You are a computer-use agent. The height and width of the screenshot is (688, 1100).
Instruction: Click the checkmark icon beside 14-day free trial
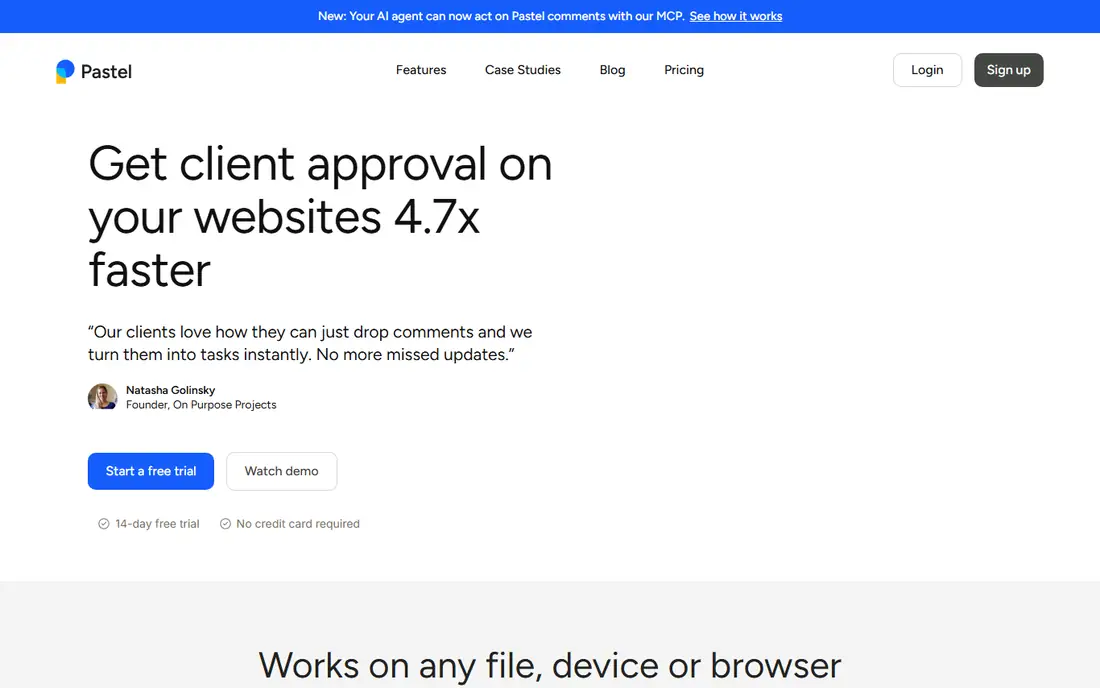(x=104, y=524)
